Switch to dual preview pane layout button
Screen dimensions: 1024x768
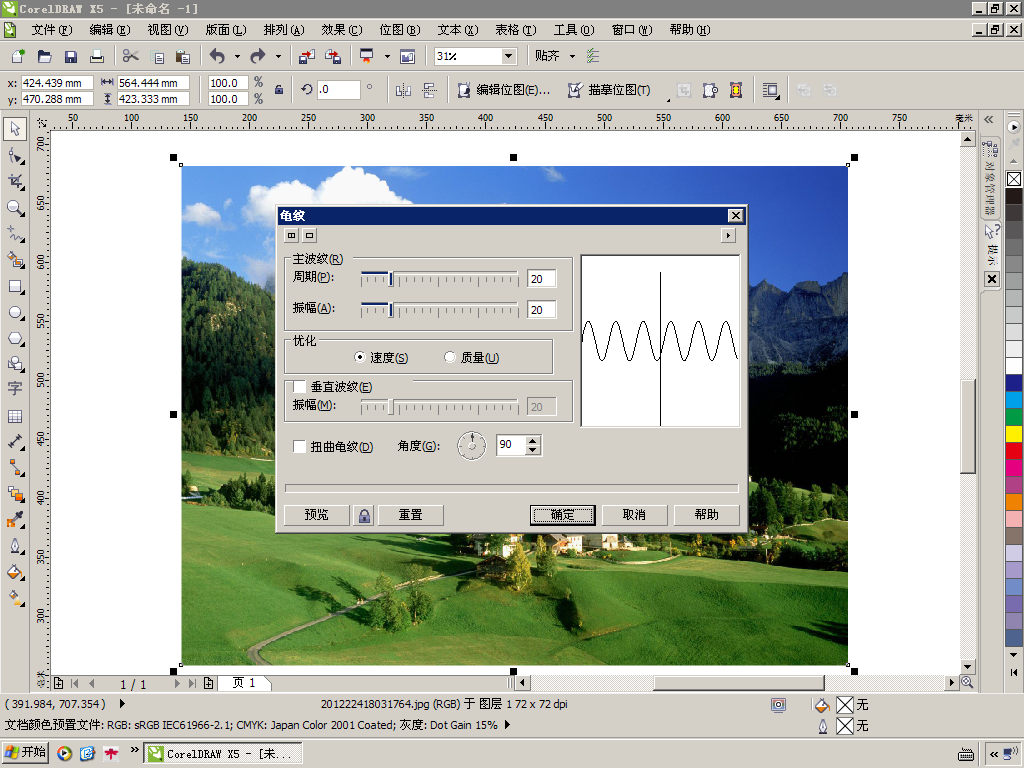291,235
